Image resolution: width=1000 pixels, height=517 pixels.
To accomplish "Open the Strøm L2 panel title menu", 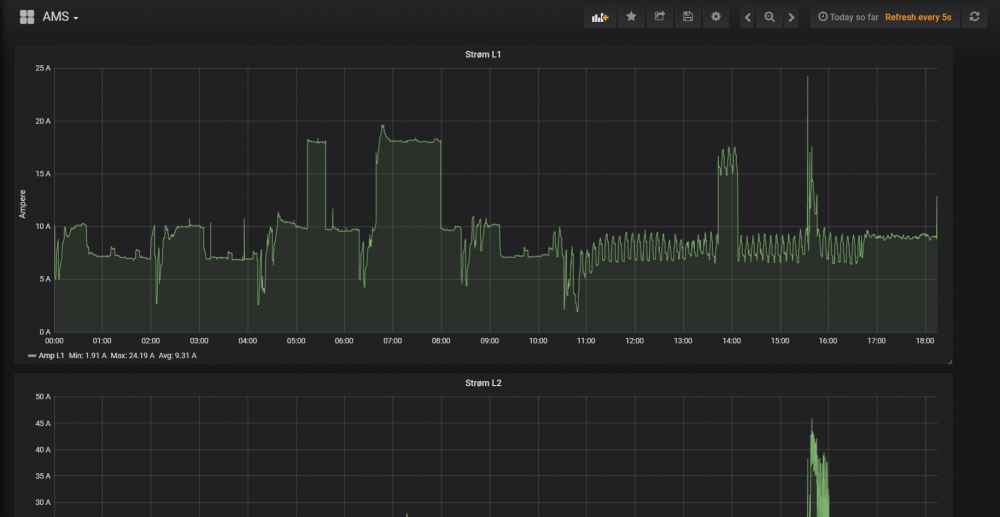I will tap(484, 383).
